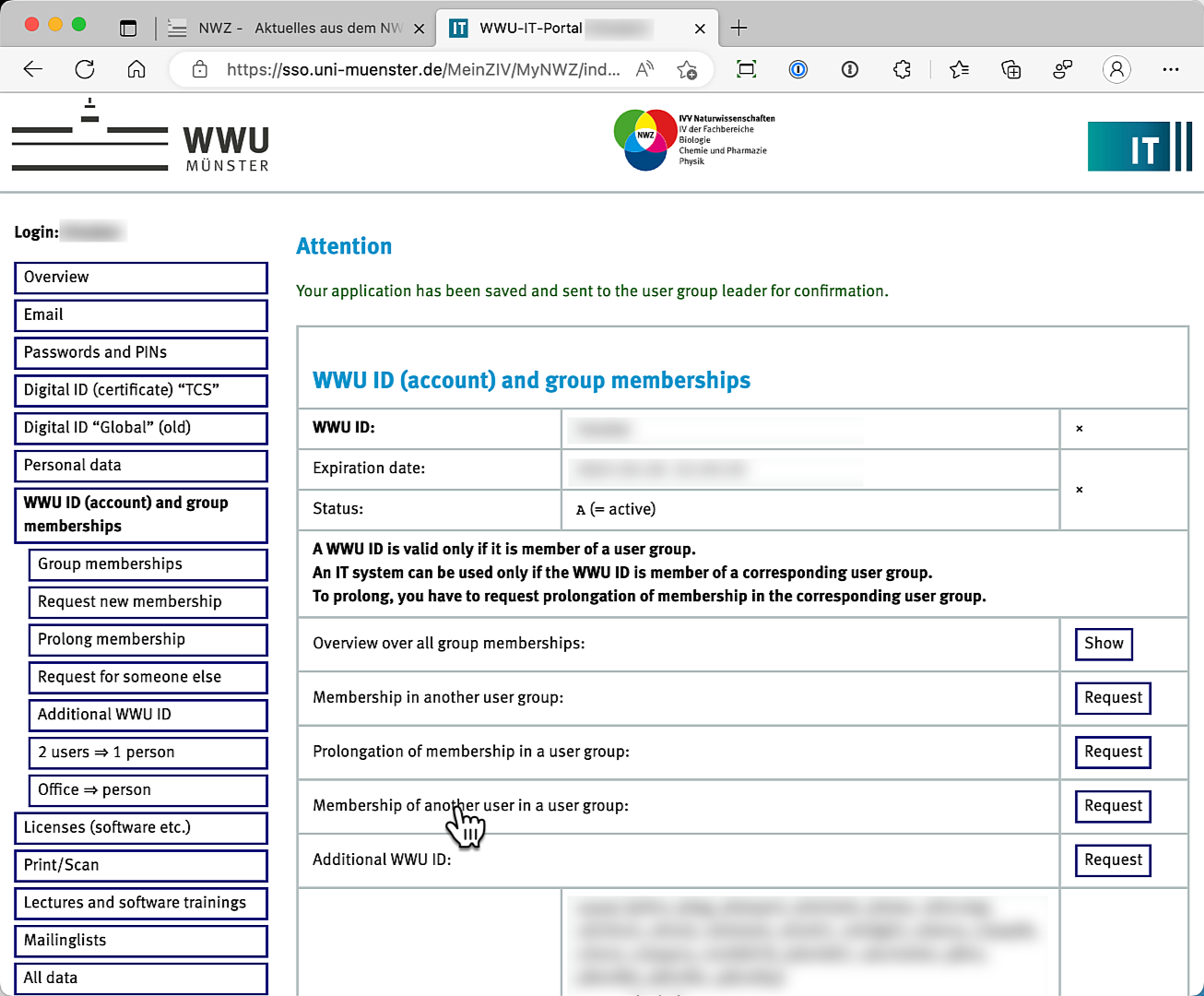Request an additional WWU ID
1204x996 pixels.
point(1112,860)
